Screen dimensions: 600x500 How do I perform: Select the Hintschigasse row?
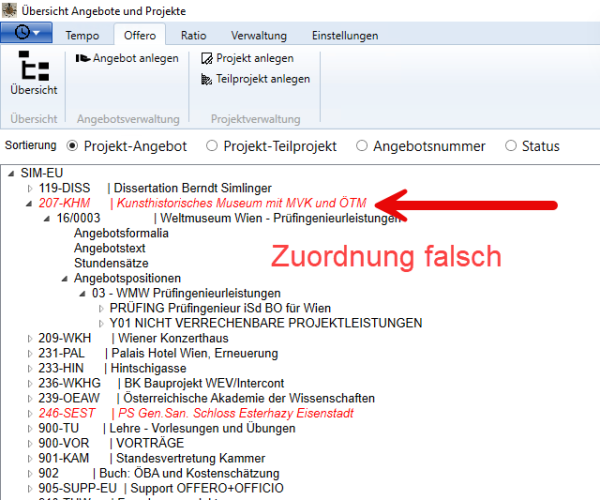tap(112, 368)
